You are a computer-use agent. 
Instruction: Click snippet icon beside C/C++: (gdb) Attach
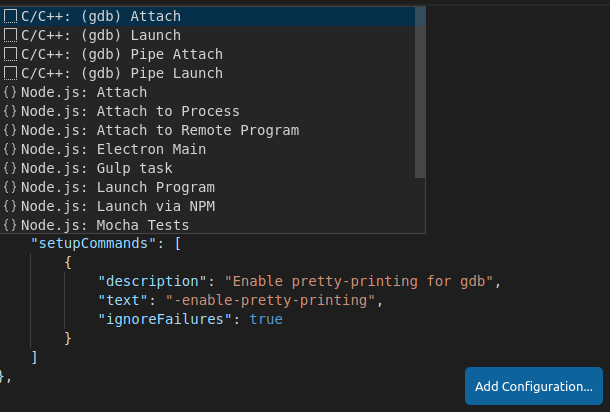click(11, 17)
